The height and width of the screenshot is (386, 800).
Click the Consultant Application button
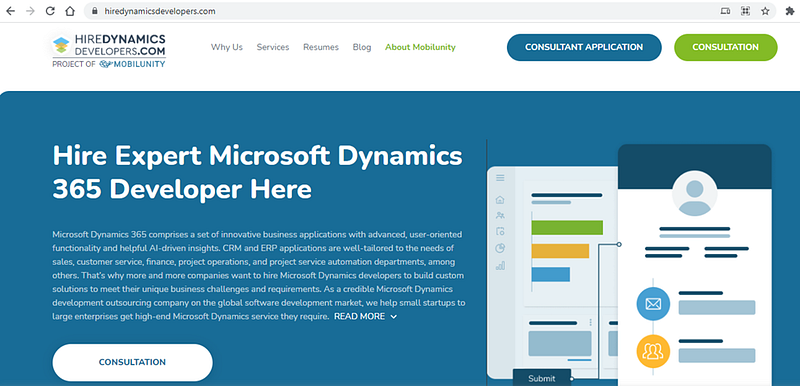[x=584, y=47]
